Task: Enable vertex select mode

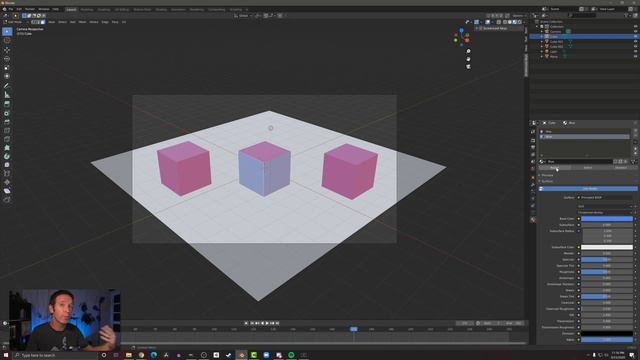Action: point(34,22)
